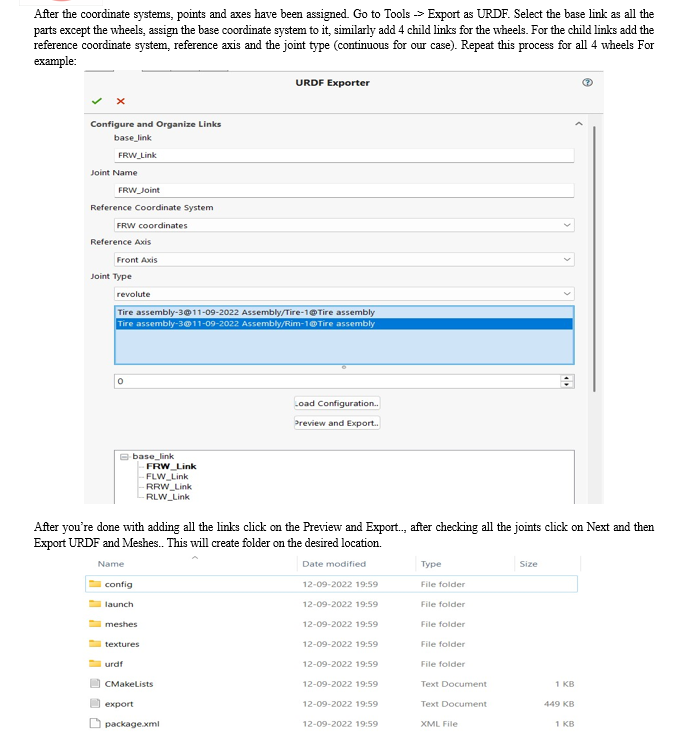Collapse the Configure and Organize Links section
This screenshot has width=682, height=749.
(x=577, y=123)
